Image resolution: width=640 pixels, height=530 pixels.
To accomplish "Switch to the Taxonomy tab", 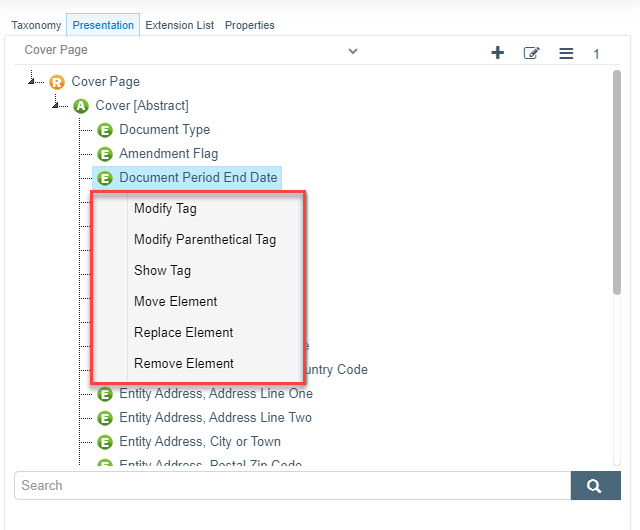I will 36,25.
